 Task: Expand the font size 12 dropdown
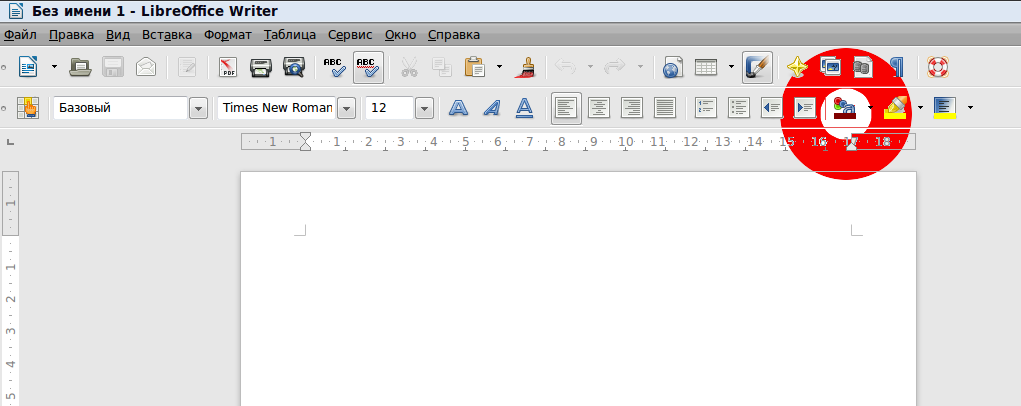point(424,108)
